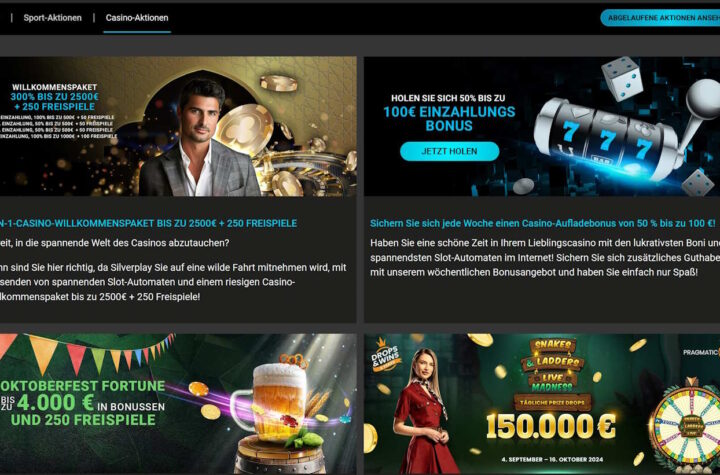720x475 pixels.
Task: Click the Pragmatic Play logo
Action: 701,352
